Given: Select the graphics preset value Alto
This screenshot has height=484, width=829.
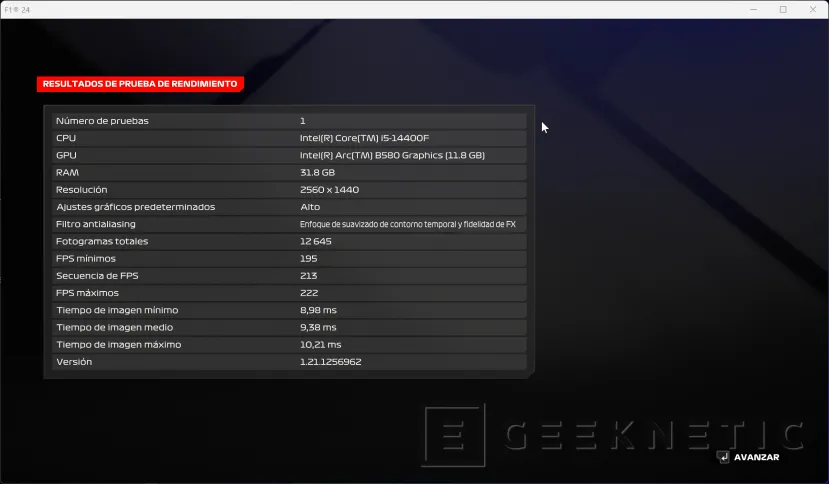Looking at the screenshot, I should [310, 207].
